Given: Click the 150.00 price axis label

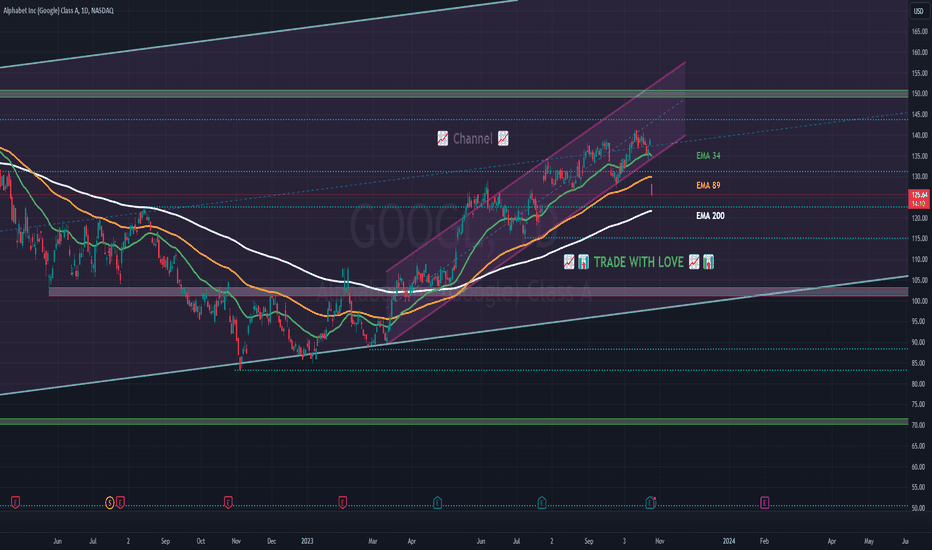Looking at the screenshot, I should [920, 93].
